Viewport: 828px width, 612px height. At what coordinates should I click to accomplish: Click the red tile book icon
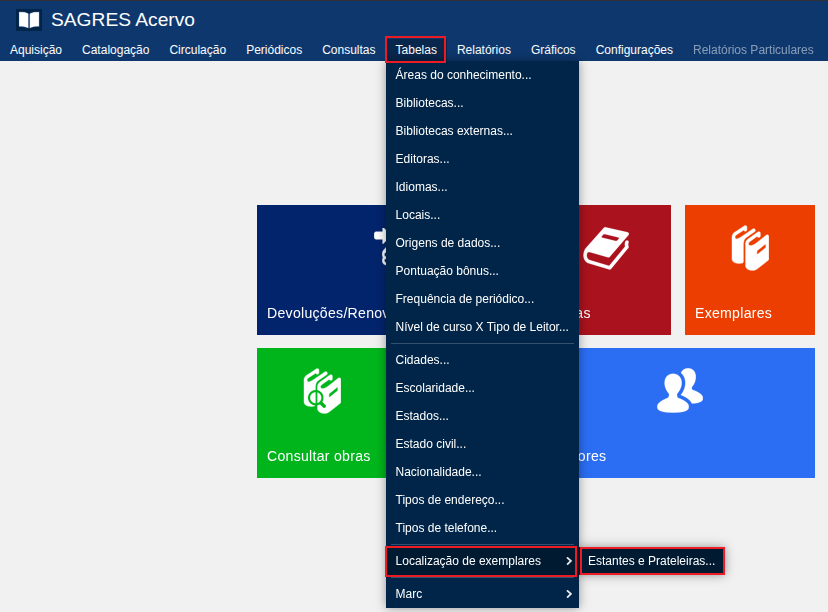(x=606, y=248)
